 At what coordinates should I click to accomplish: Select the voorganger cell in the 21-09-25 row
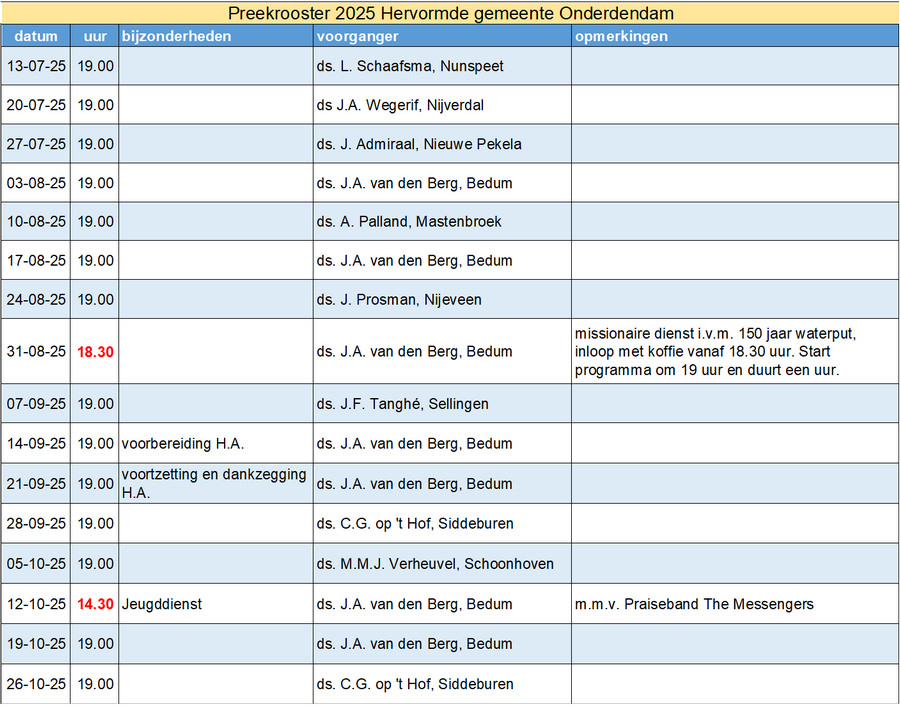[443, 484]
